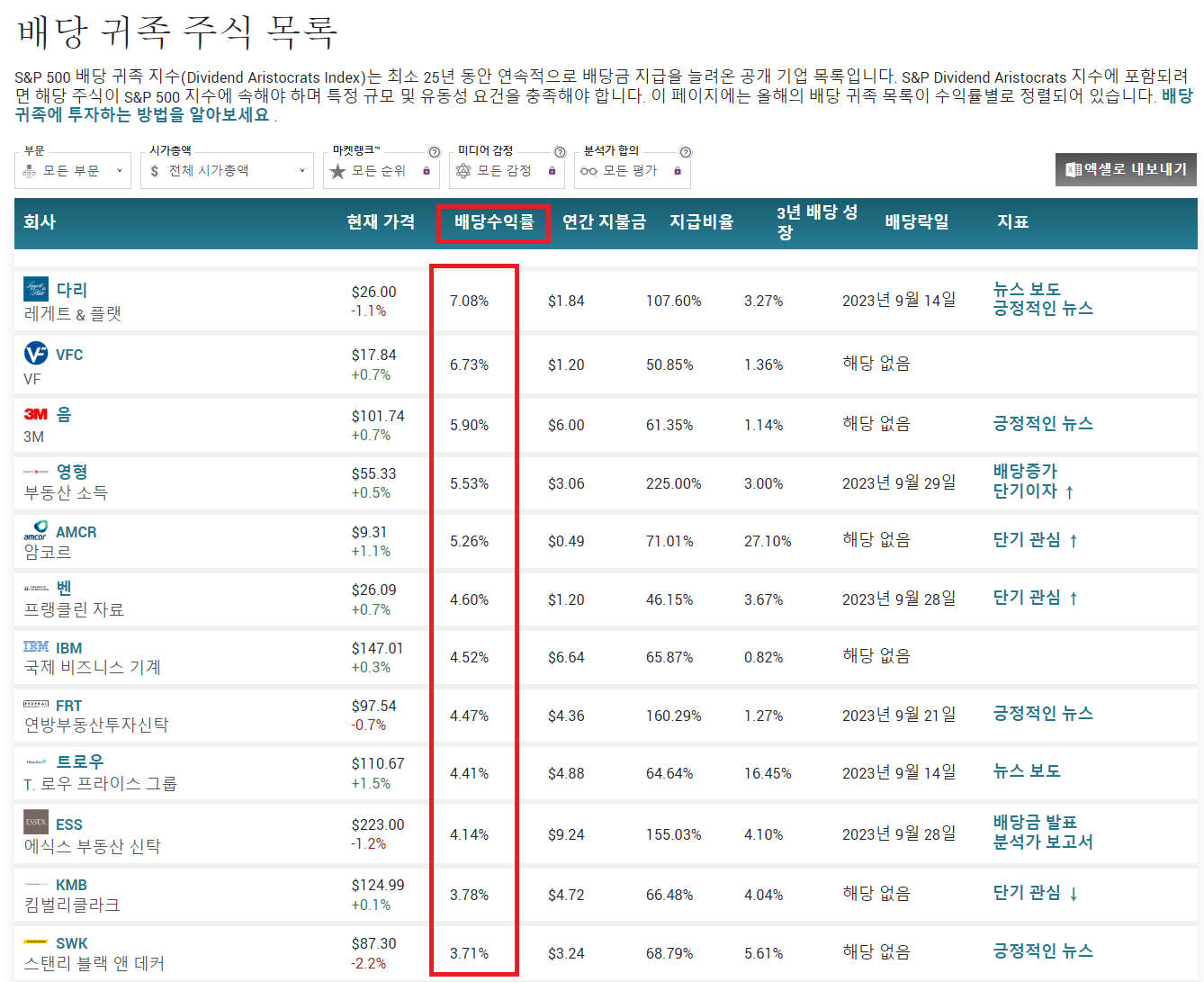
Task: Click the star icon in the 마켓랭크 filter
Action: pyautogui.click(x=337, y=170)
